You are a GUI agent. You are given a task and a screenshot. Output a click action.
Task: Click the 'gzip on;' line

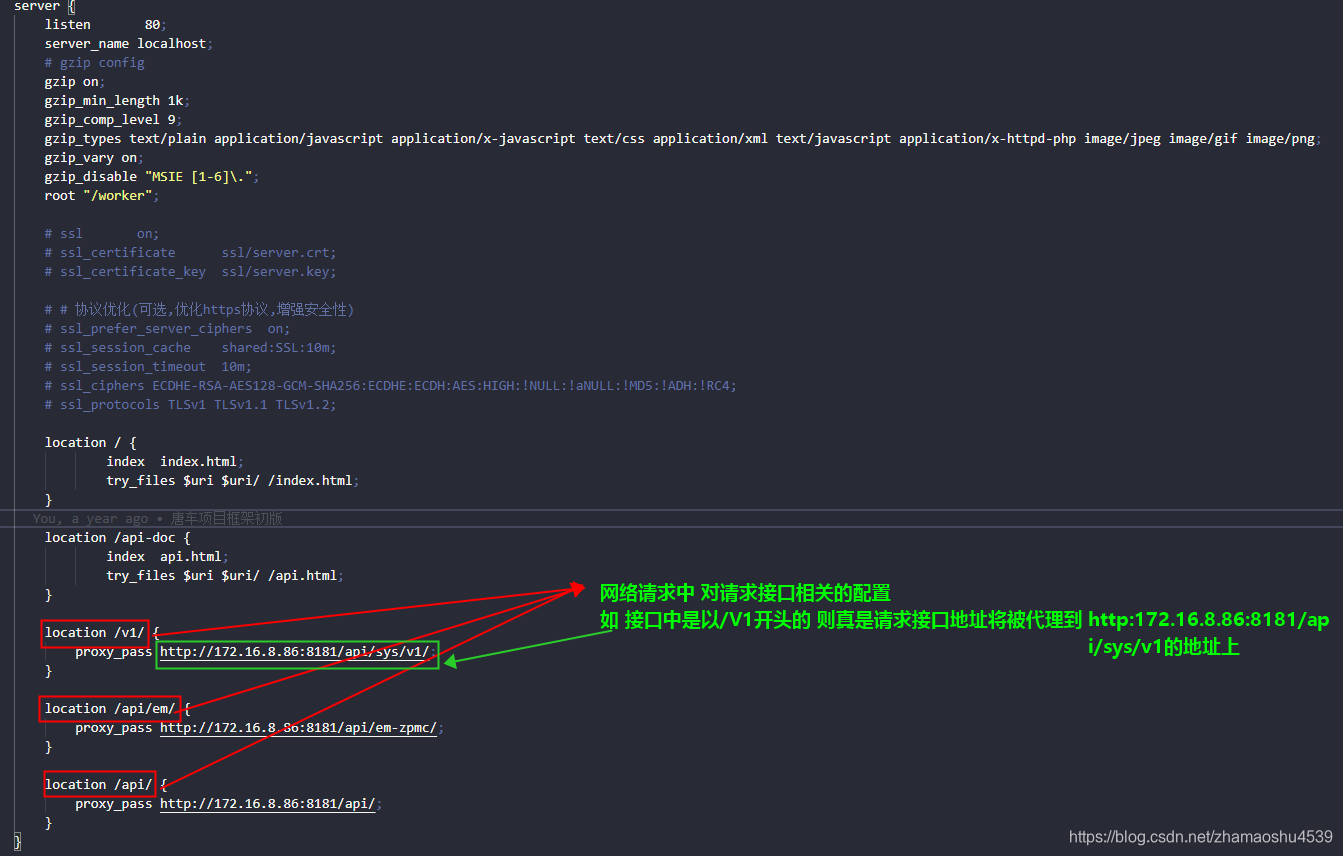click(x=75, y=81)
